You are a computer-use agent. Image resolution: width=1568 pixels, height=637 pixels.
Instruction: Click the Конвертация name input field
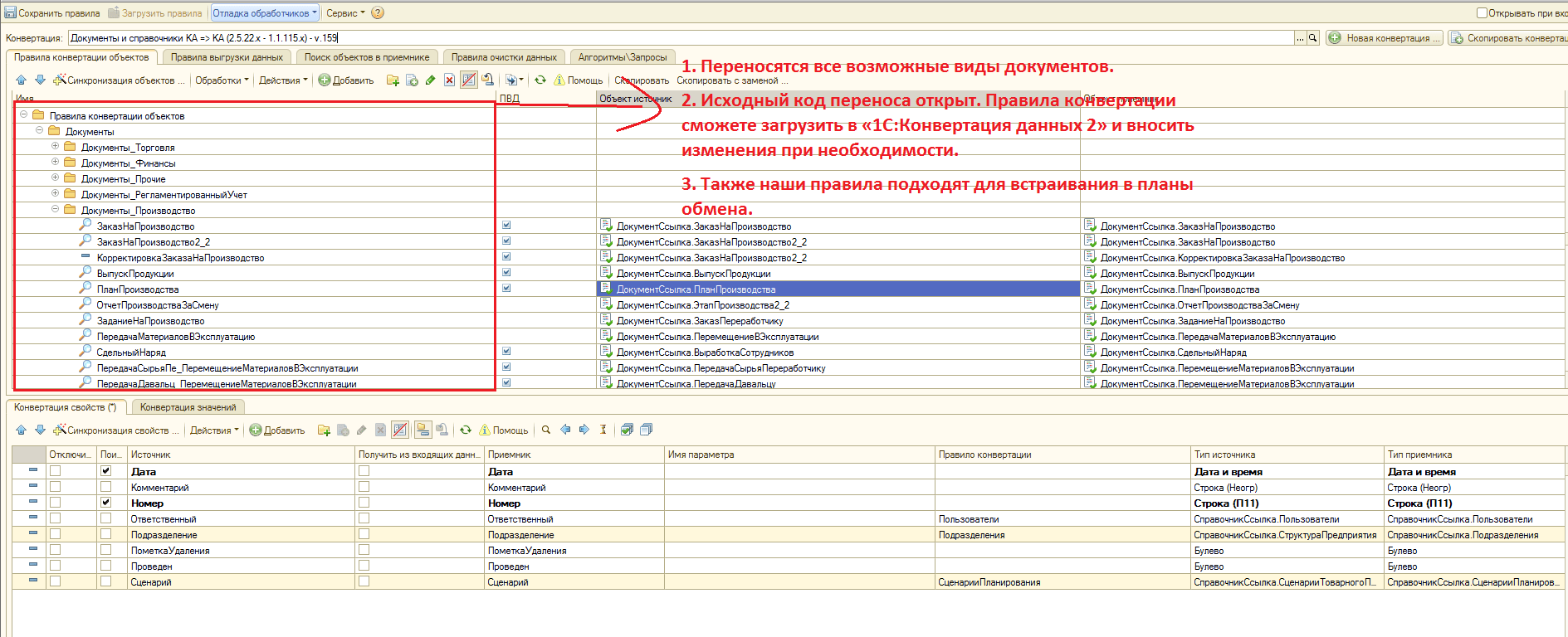click(681, 38)
